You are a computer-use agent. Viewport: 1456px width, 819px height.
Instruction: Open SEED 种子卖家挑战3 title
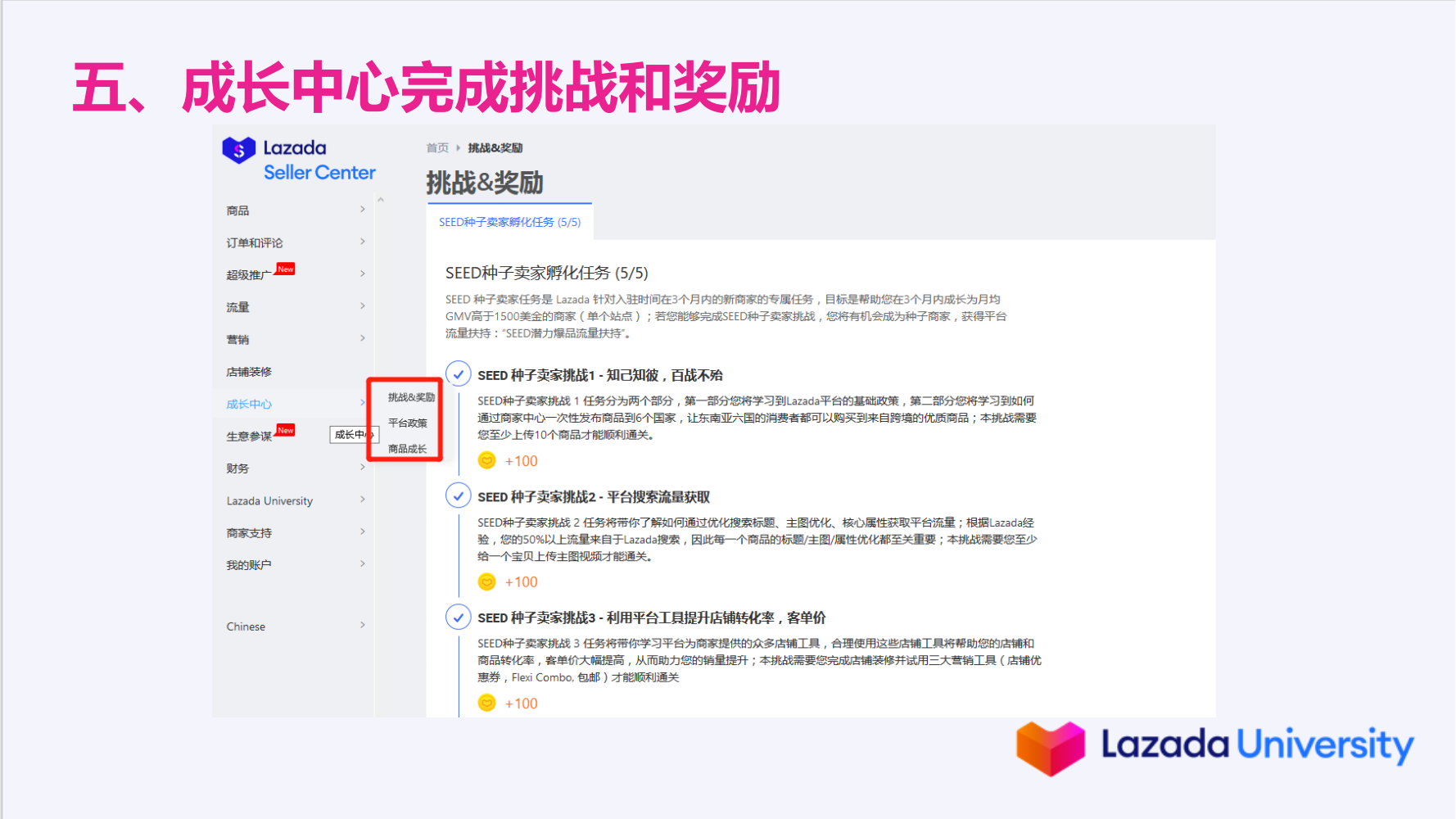652,618
